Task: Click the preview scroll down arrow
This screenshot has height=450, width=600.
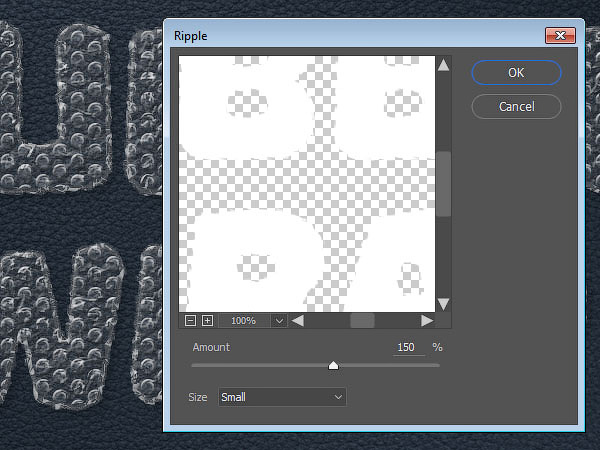Action: tap(443, 305)
